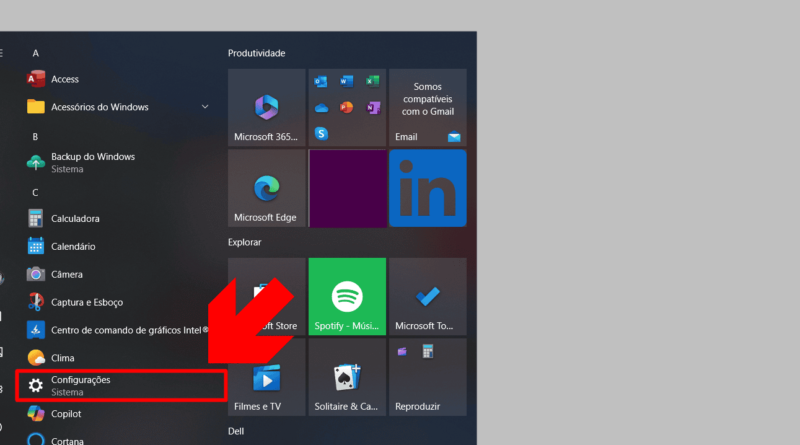Image resolution: width=800 pixels, height=445 pixels.
Task: Click the OneNote icon in Office tile
Action: [x=373, y=108]
